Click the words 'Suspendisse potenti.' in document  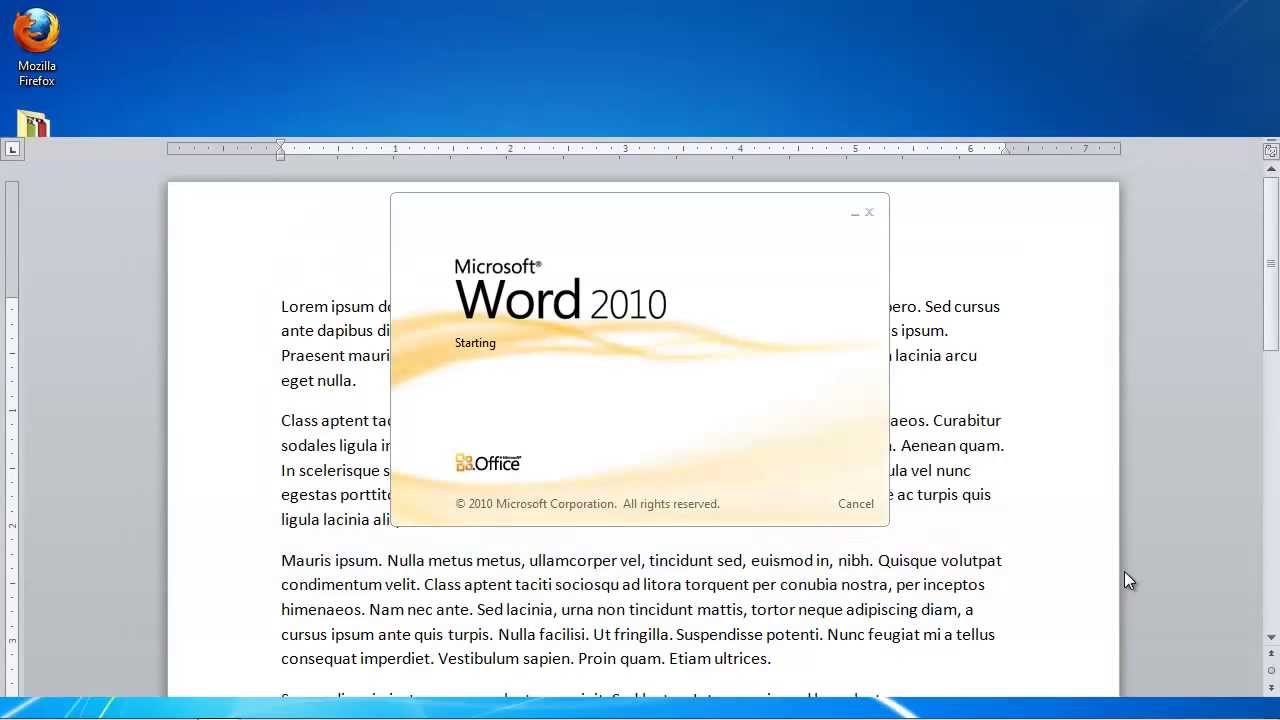tap(748, 635)
